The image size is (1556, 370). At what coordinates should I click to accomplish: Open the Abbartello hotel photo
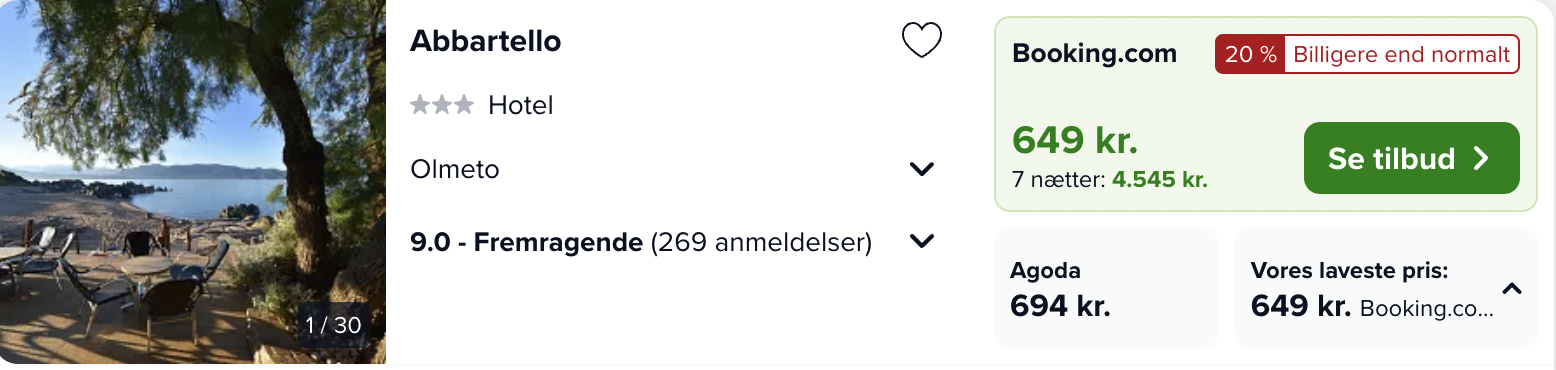(193, 182)
